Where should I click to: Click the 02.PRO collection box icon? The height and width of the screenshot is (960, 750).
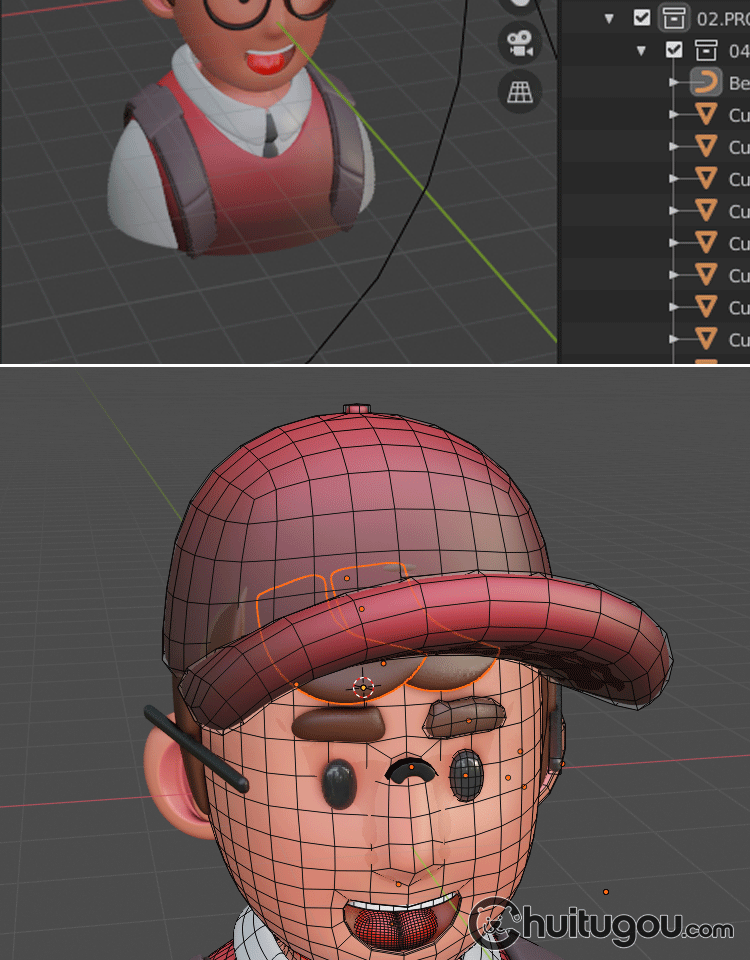pos(673,18)
